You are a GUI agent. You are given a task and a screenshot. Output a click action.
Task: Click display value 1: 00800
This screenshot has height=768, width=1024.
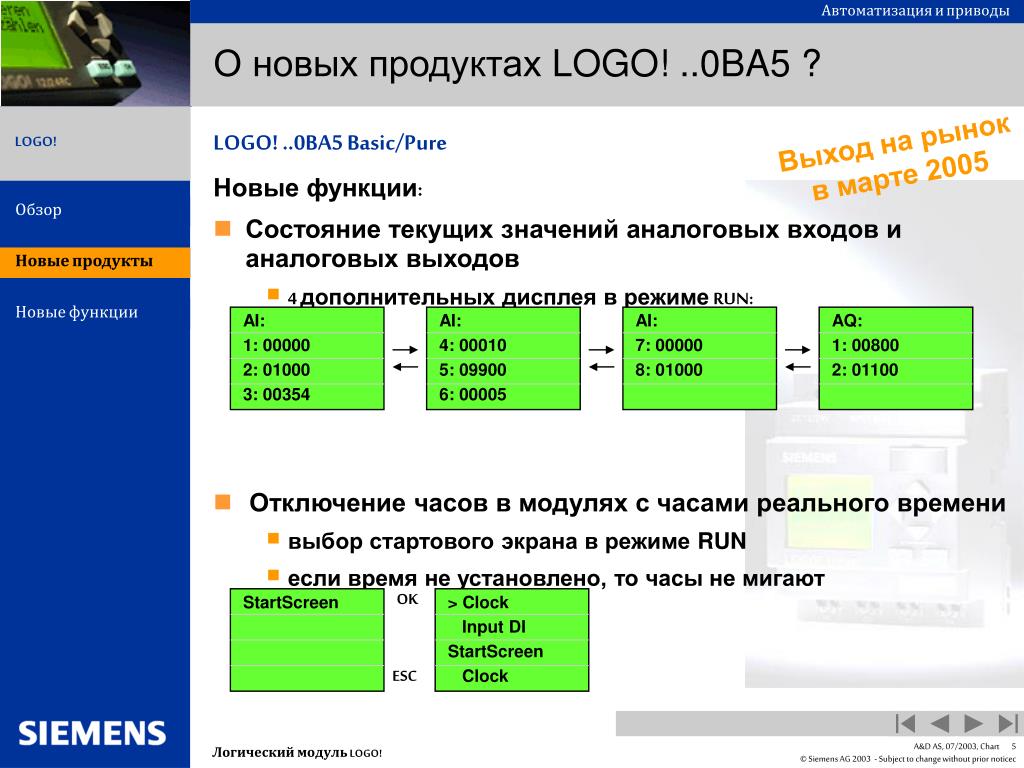point(865,345)
